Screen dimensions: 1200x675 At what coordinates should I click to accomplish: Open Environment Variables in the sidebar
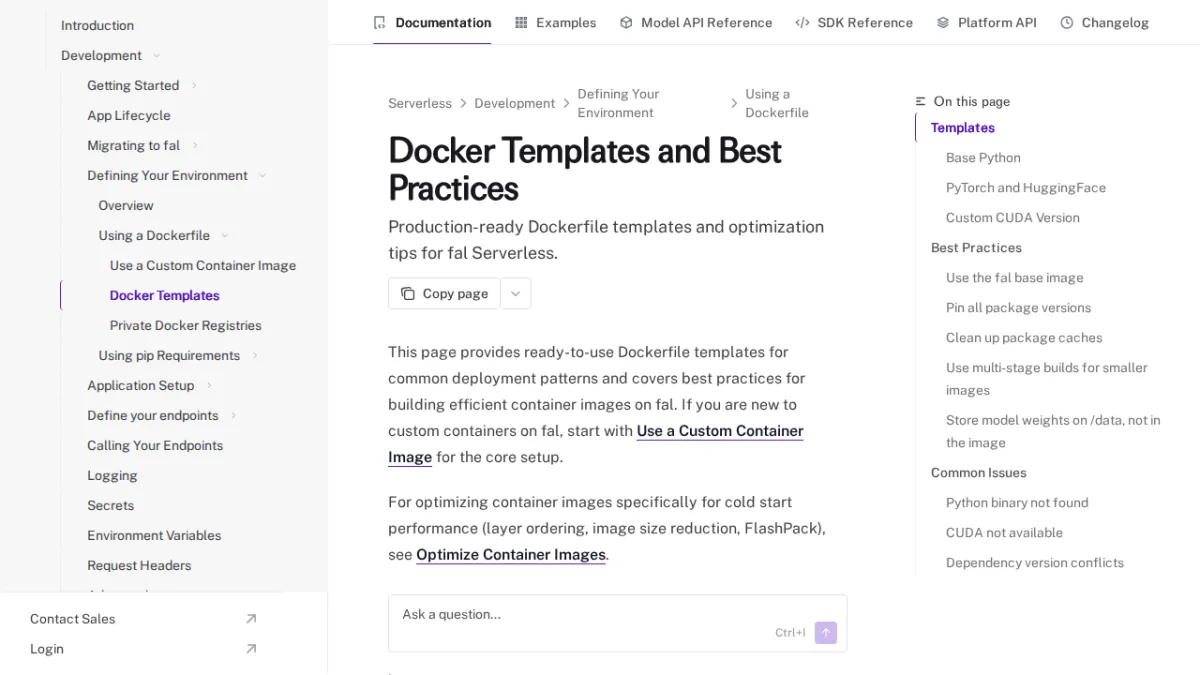pyautogui.click(x=154, y=536)
